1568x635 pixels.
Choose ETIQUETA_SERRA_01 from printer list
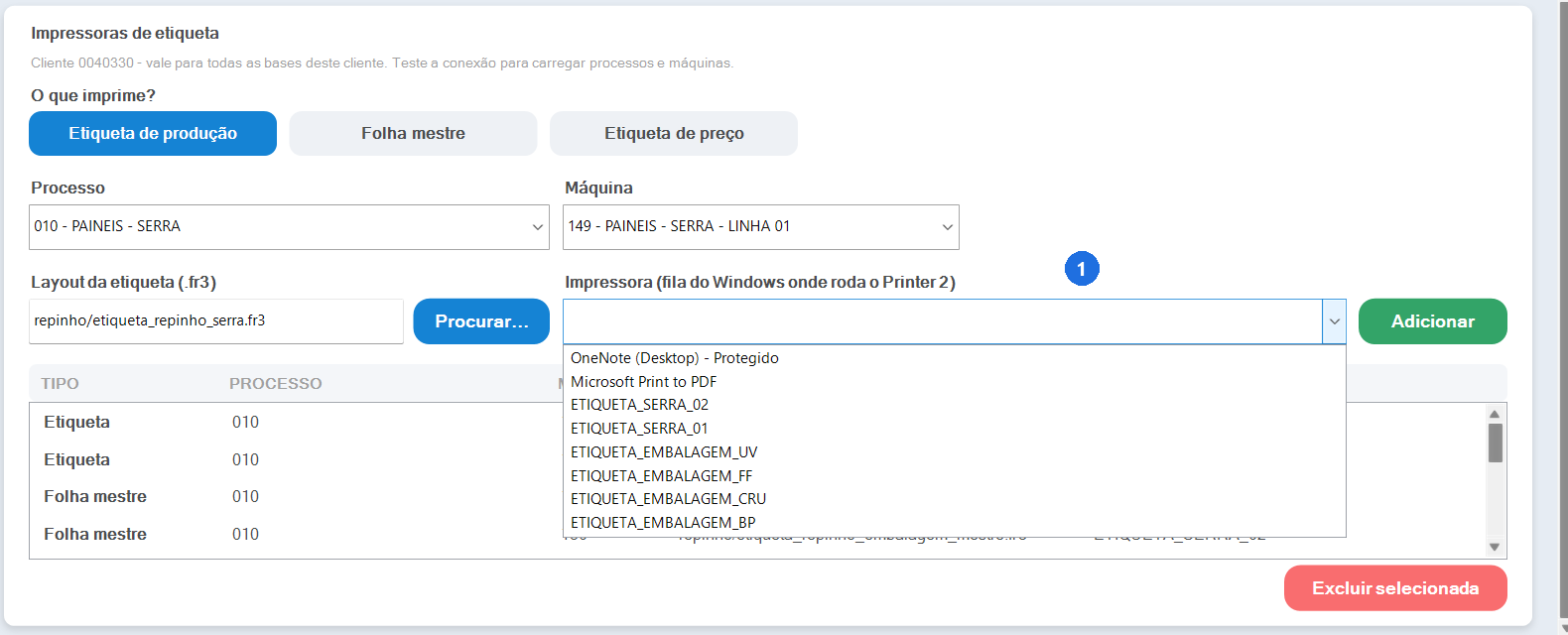(955, 429)
